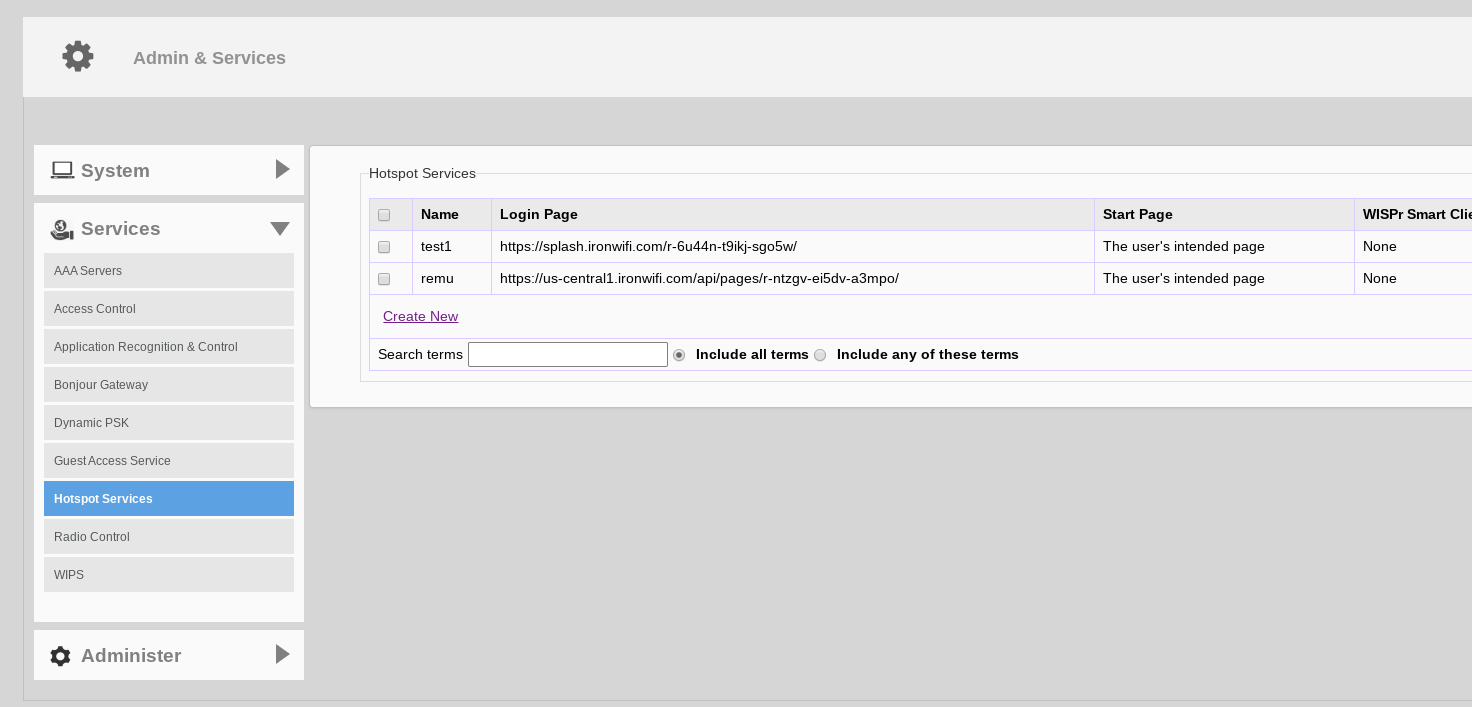Select Include any of these terms radio
Image resolution: width=1472 pixels, height=707 pixels.
[820, 355]
